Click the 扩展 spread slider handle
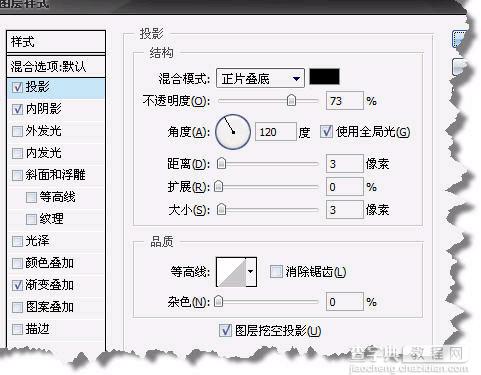 point(218,186)
